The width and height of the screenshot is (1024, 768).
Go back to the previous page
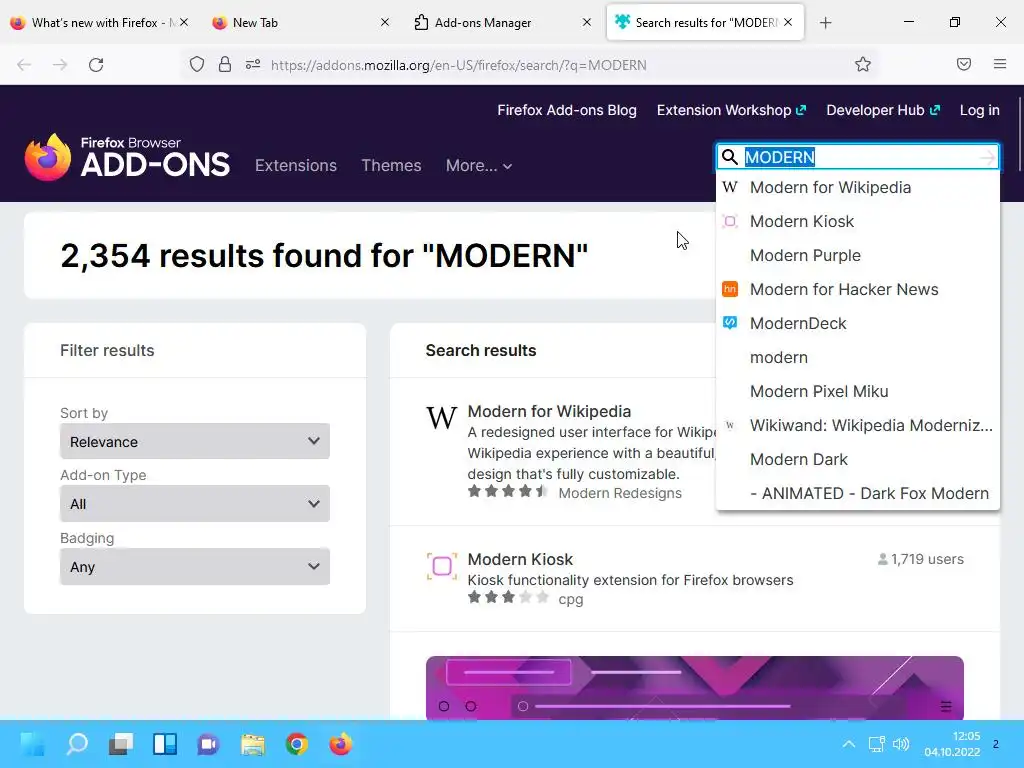pyautogui.click(x=24, y=65)
